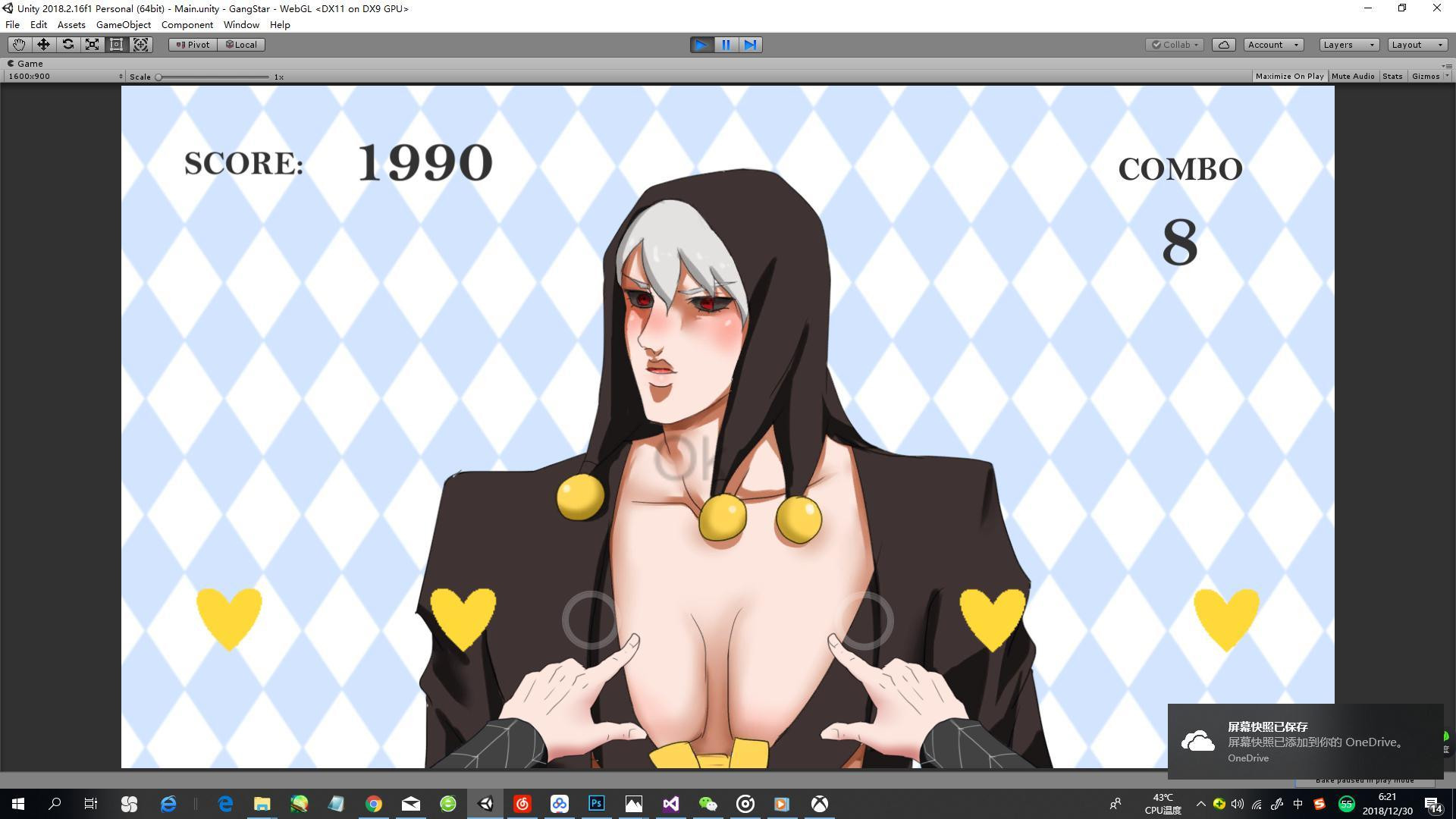Open Photoshop from the taskbar
1456x819 pixels.
coord(597,804)
